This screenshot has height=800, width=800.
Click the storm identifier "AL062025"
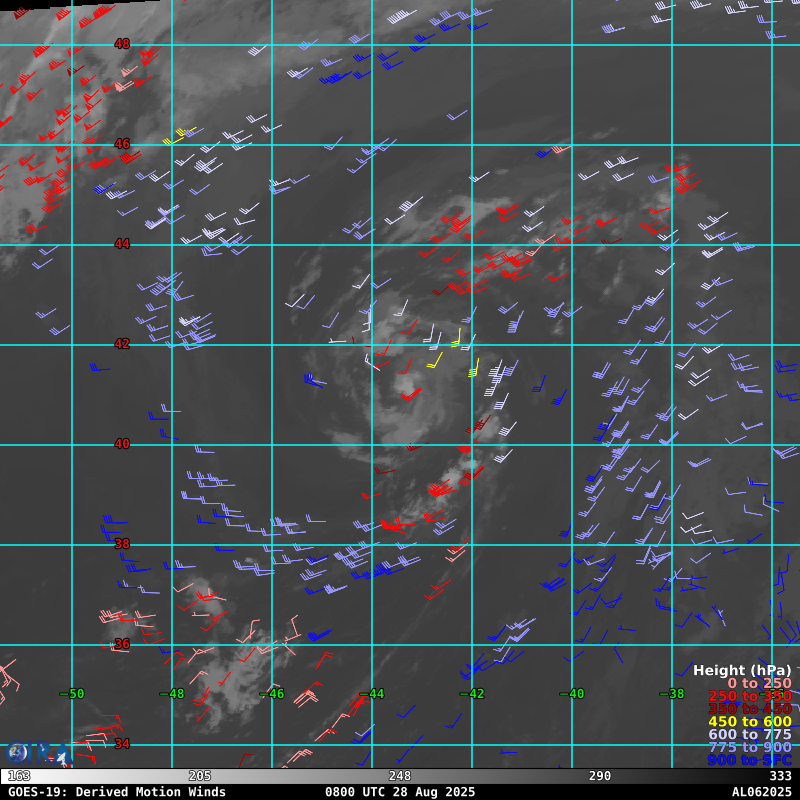coord(762,792)
